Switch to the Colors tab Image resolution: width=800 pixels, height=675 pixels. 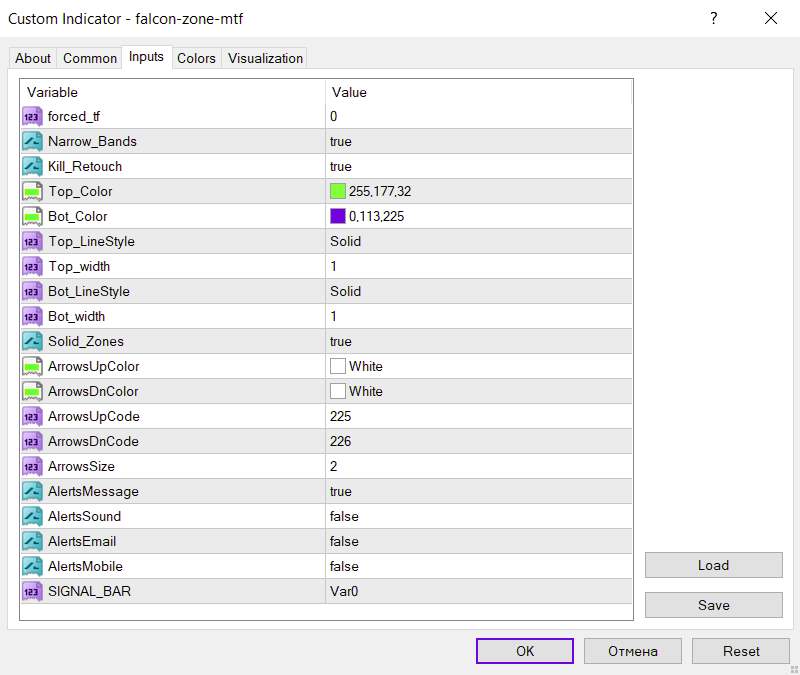pos(196,58)
